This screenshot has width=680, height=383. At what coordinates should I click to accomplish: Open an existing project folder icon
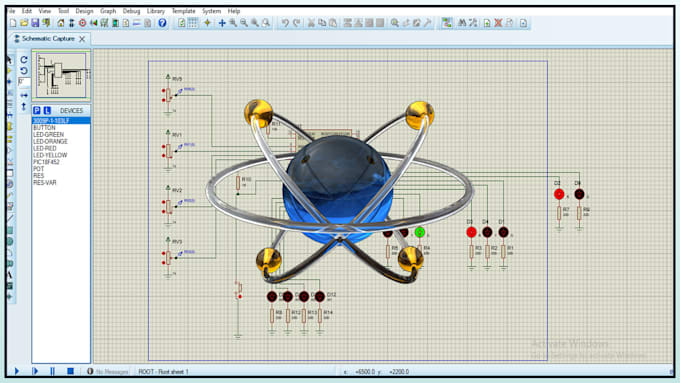pos(24,23)
